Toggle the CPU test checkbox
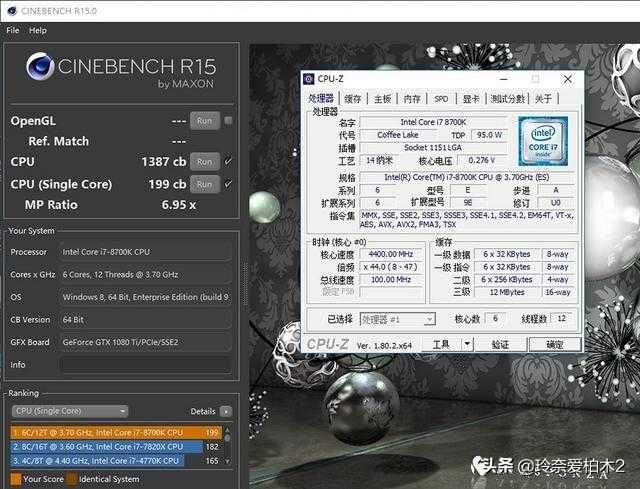Screen dimensions: 640x489 click(x=228, y=161)
